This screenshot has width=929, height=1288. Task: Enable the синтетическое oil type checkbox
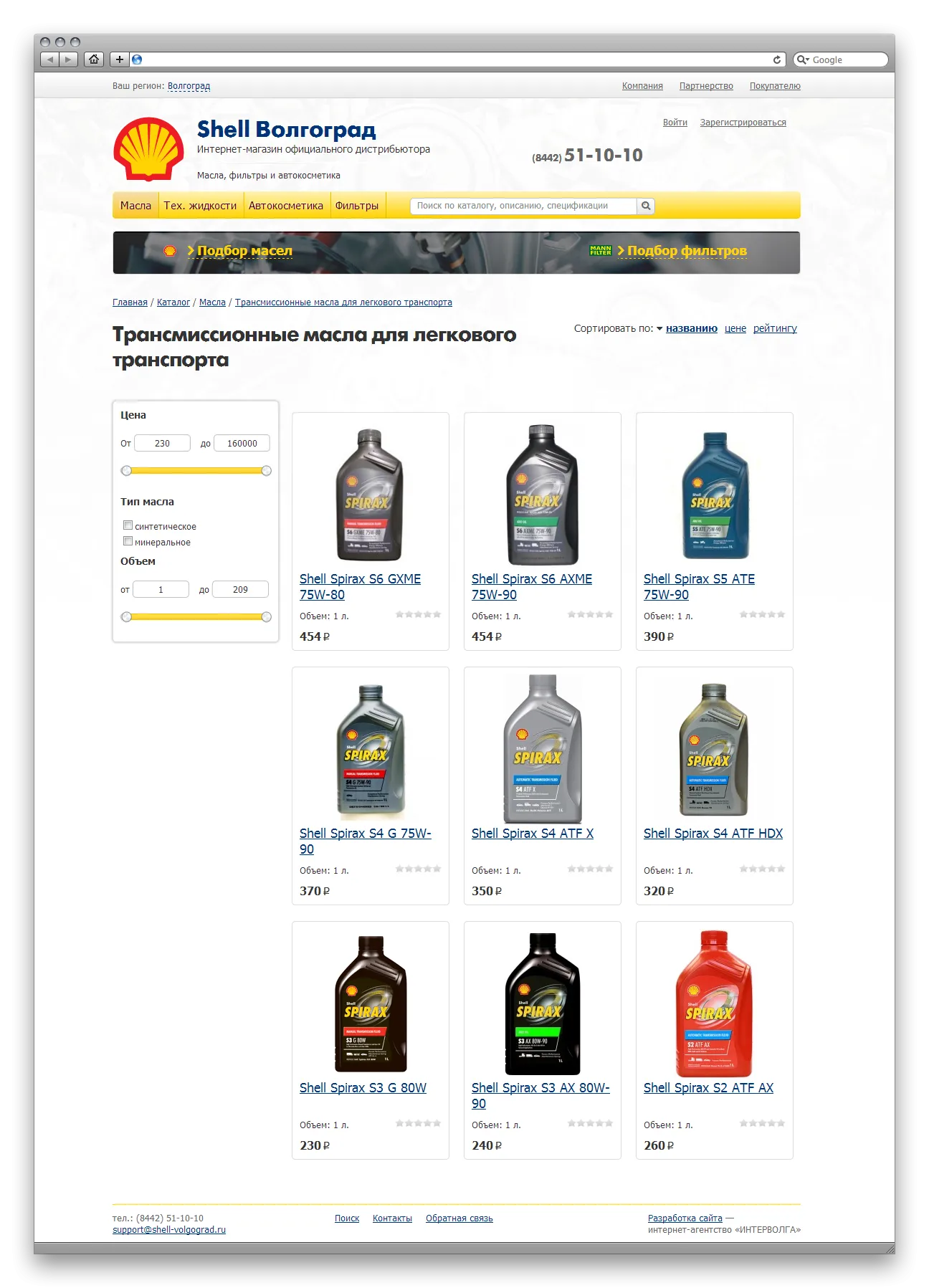(x=128, y=525)
